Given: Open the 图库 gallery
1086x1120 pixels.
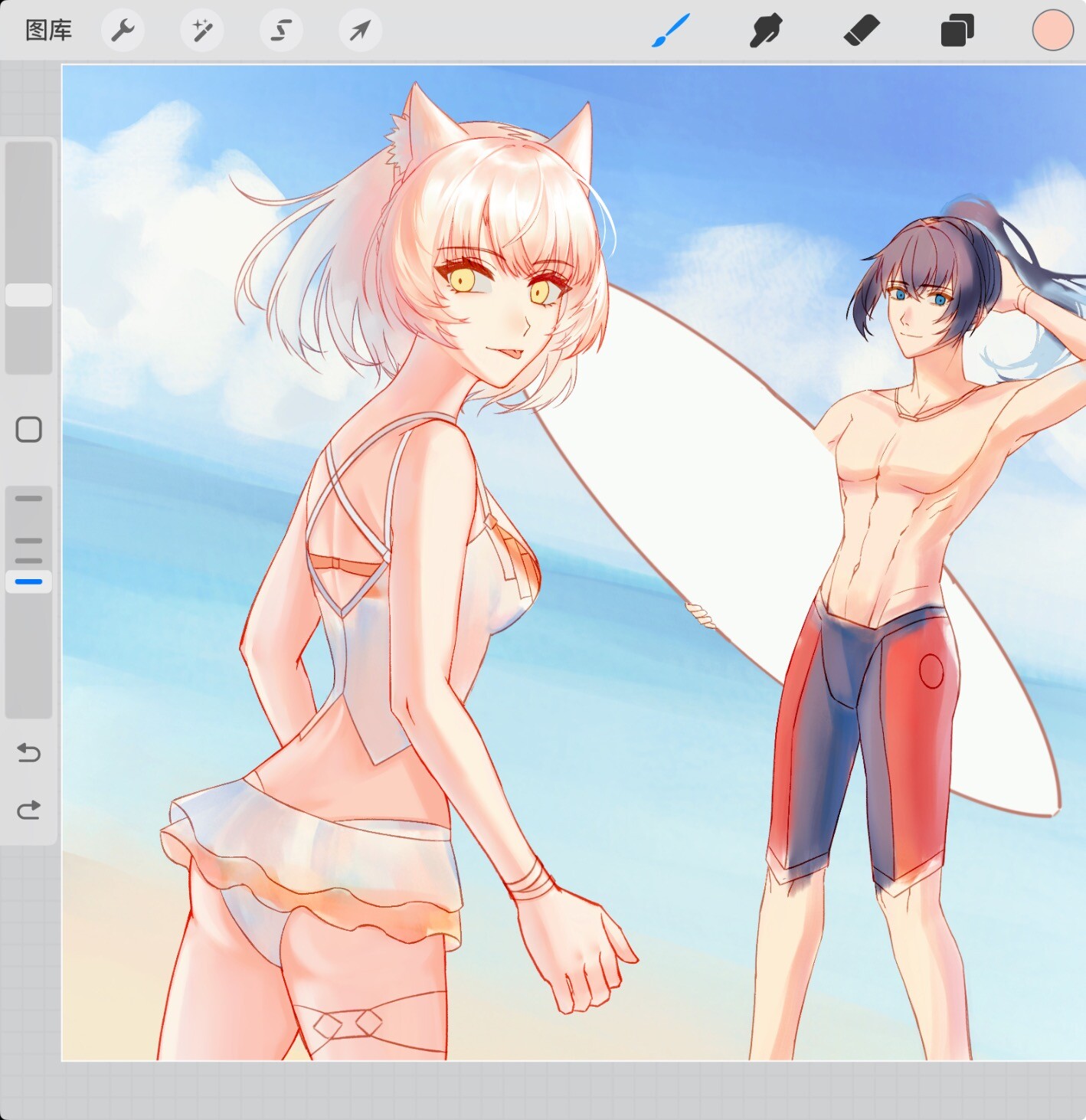Looking at the screenshot, I should tap(48, 31).
